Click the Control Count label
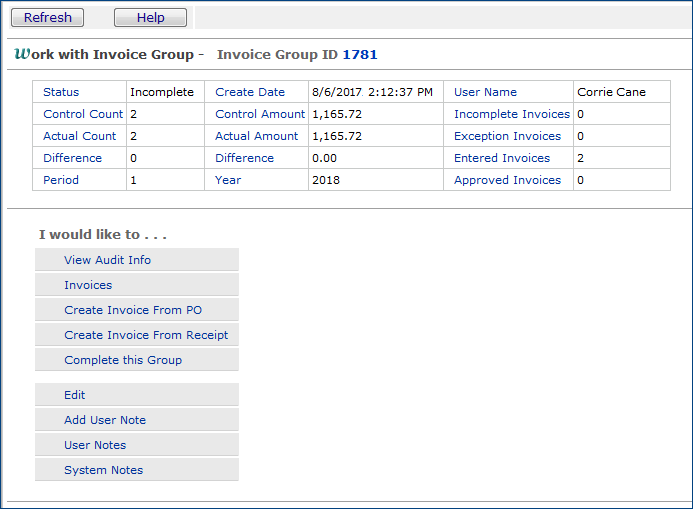This screenshot has height=509, width=693. [83, 114]
